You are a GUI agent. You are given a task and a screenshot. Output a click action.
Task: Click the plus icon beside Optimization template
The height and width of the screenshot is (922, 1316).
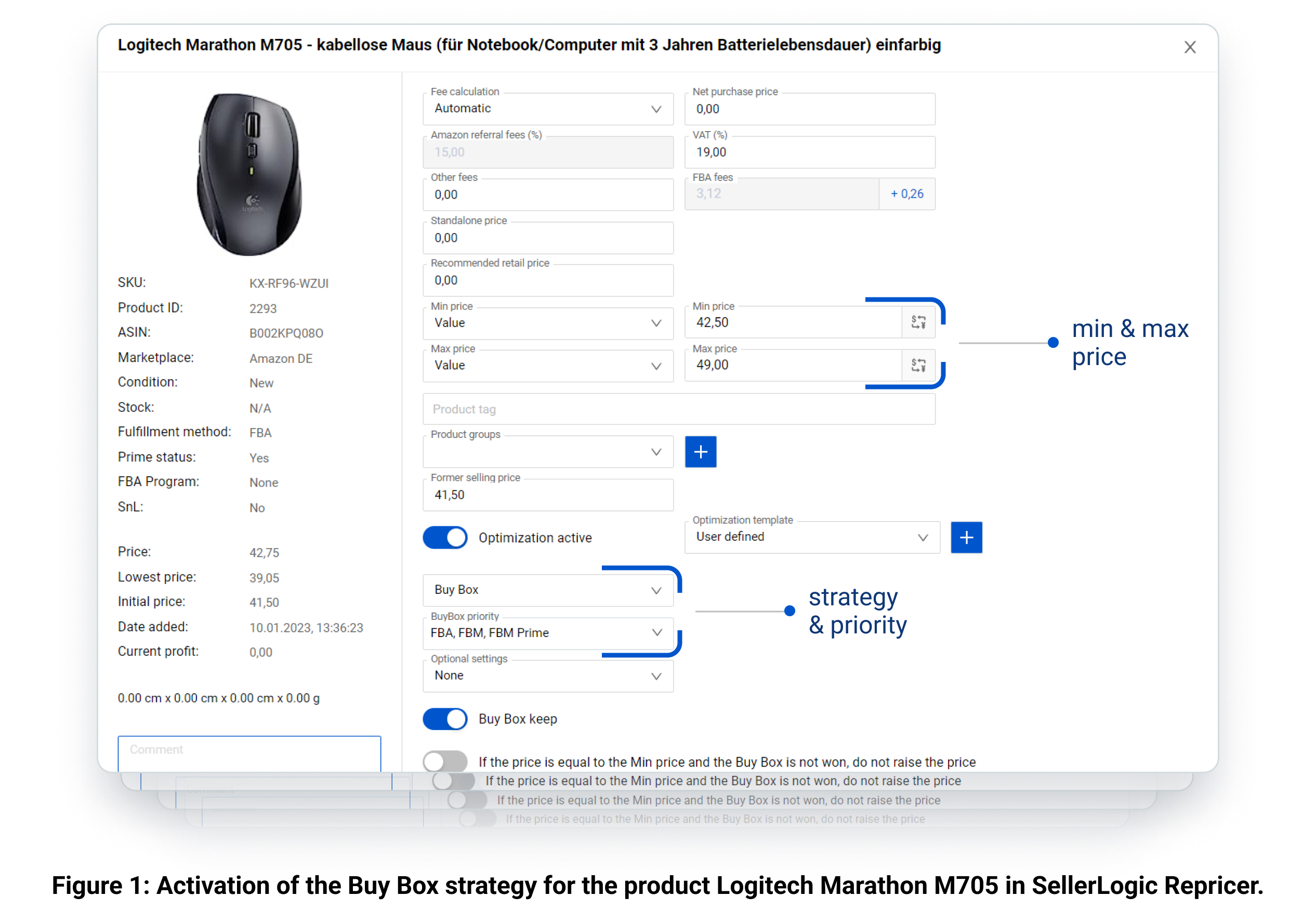[x=966, y=537]
